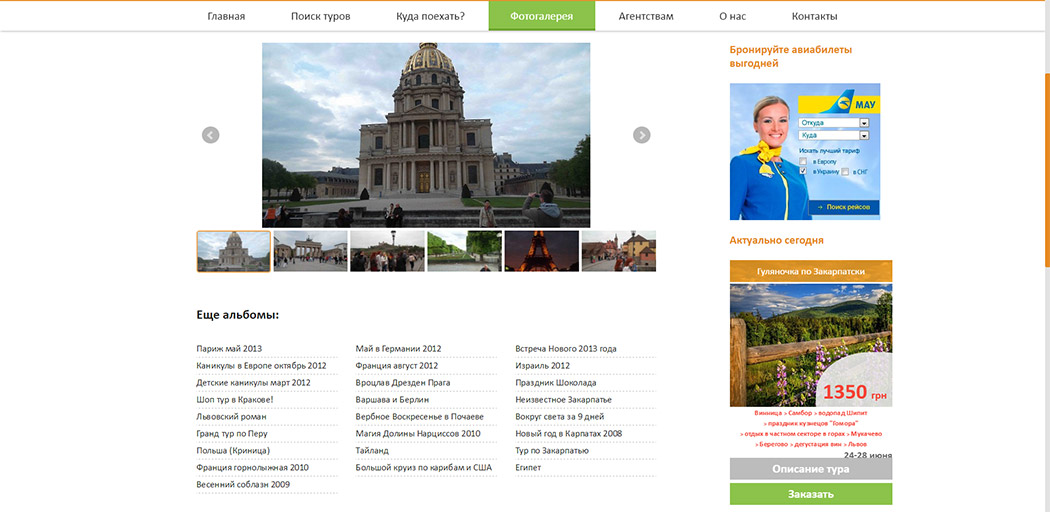Select the park with trees thumbnail
The width and height of the screenshot is (1050, 512).
pos(464,252)
